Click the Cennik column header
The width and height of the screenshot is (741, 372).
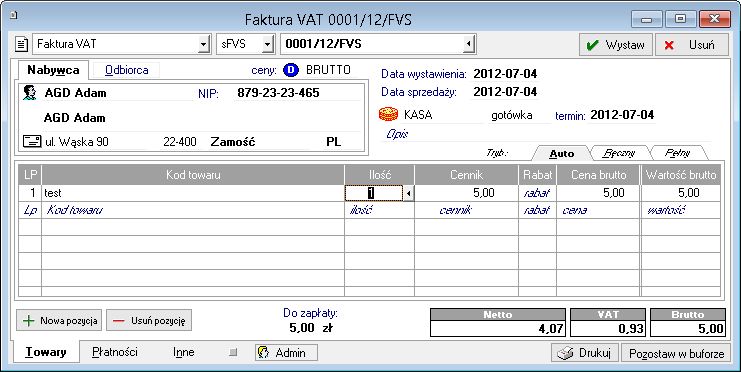click(x=466, y=175)
